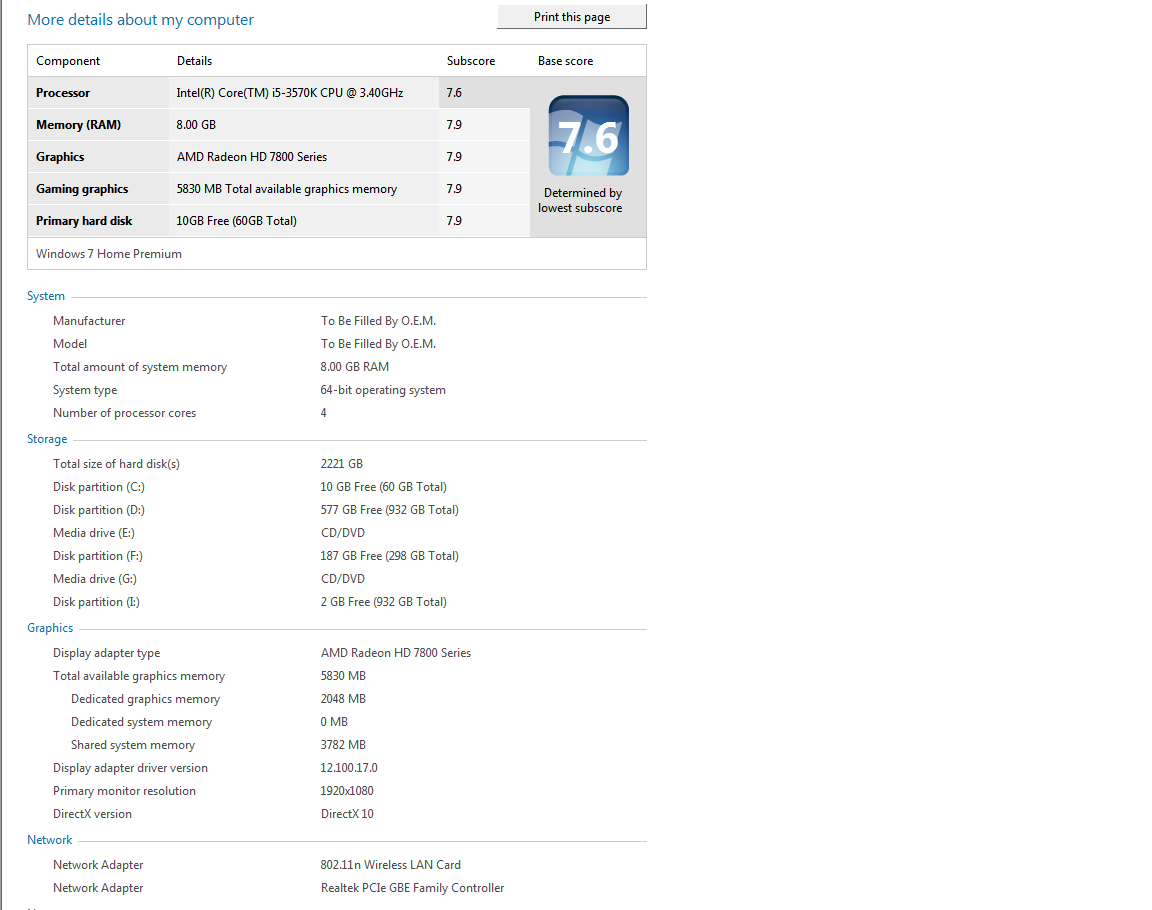Click the Windows 7 Home Premium text
The height and width of the screenshot is (910, 1152).
click(x=109, y=253)
